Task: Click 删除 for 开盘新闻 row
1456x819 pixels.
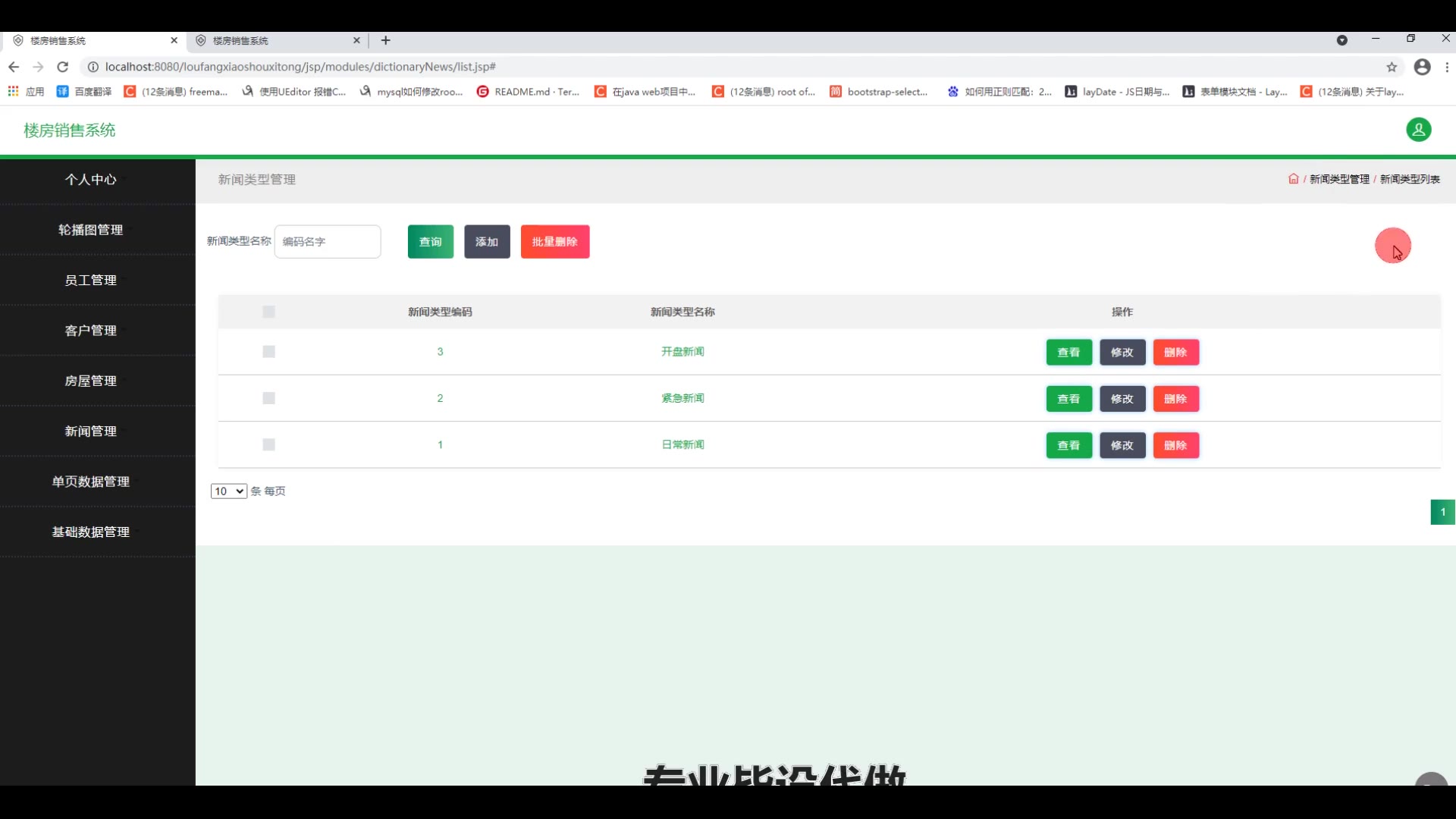Action: coord(1175,352)
